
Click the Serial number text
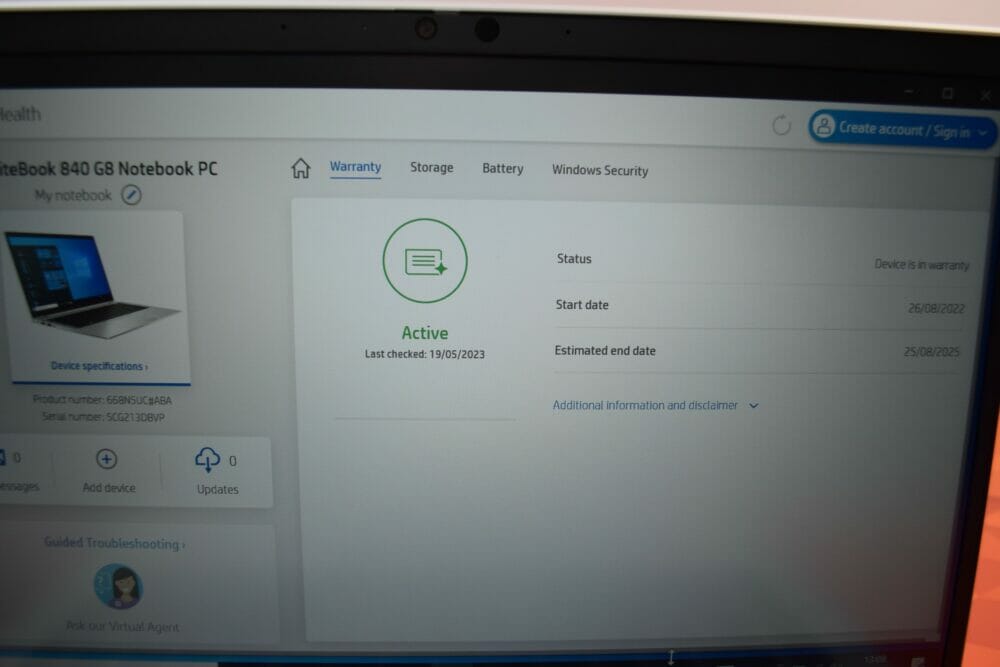click(103, 417)
